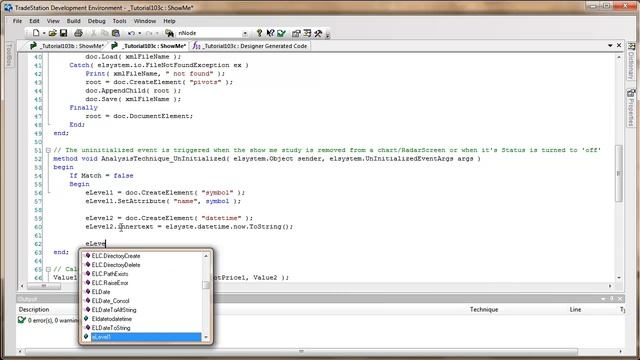
Task: Open the Properties window toolbar icon
Action: coord(296,33)
